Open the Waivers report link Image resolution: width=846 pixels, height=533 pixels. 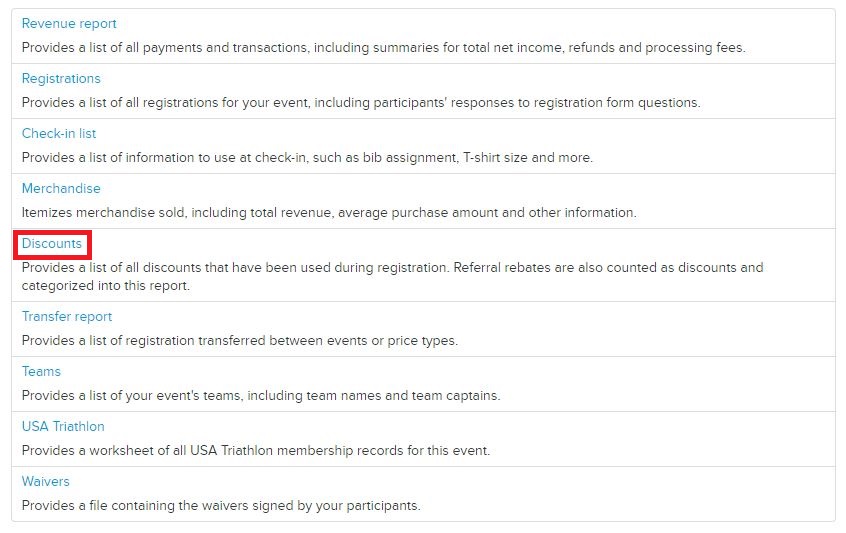click(45, 482)
